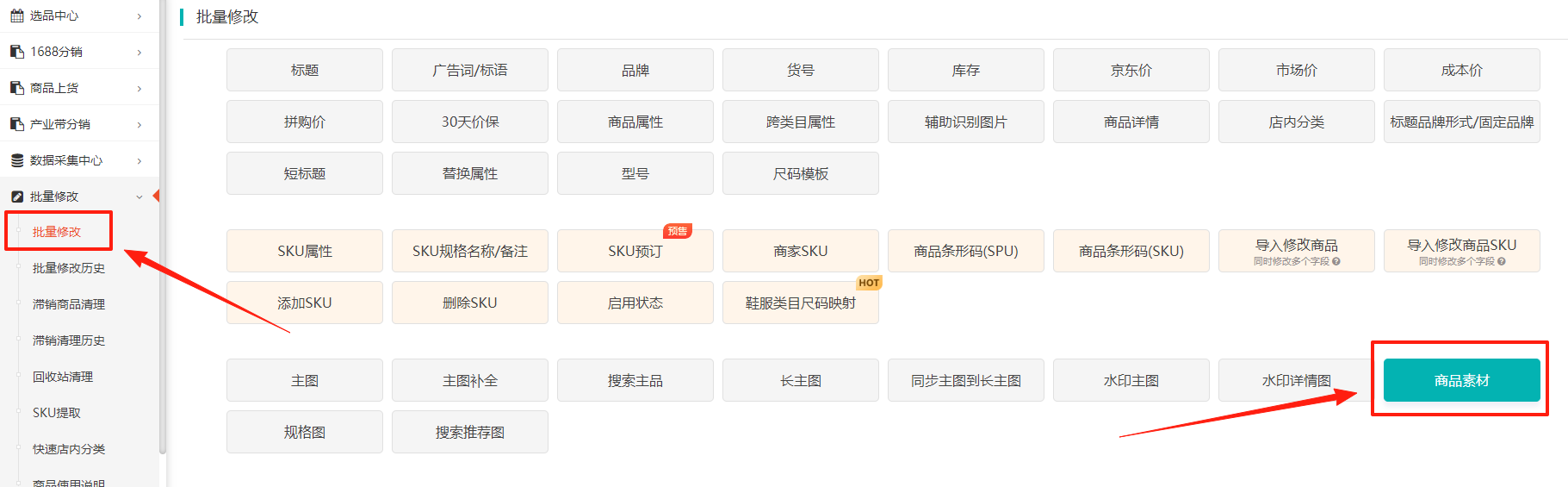The height and width of the screenshot is (487, 1568).
Task: Open SKU提取 from the sidebar
Action: click(x=57, y=413)
